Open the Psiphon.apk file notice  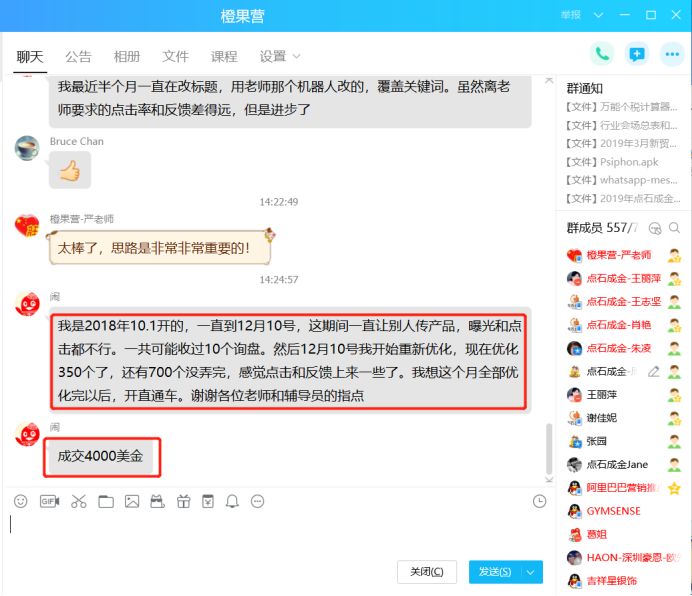pyautogui.click(x=612, y=162)
